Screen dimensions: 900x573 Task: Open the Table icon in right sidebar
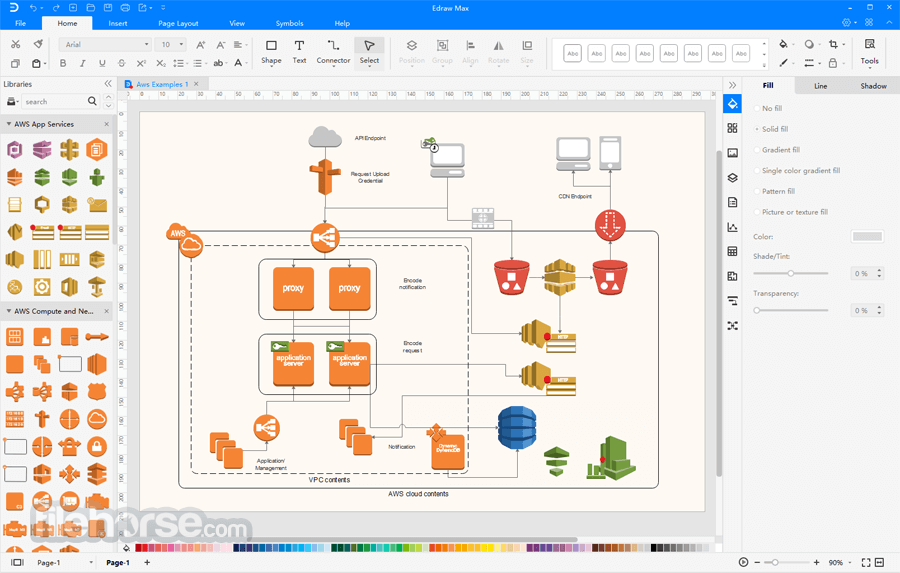732,251
